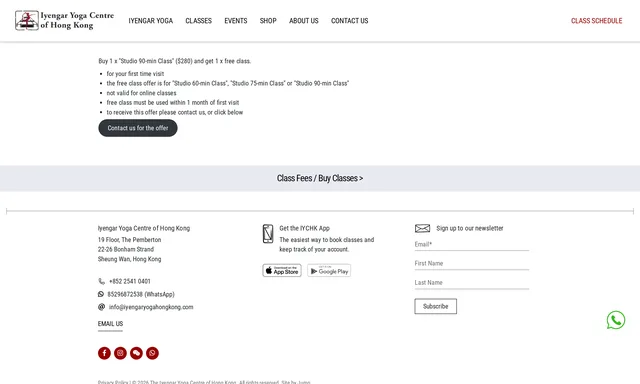Open the About Us menu
640x384 pixels.
point(304,21)
